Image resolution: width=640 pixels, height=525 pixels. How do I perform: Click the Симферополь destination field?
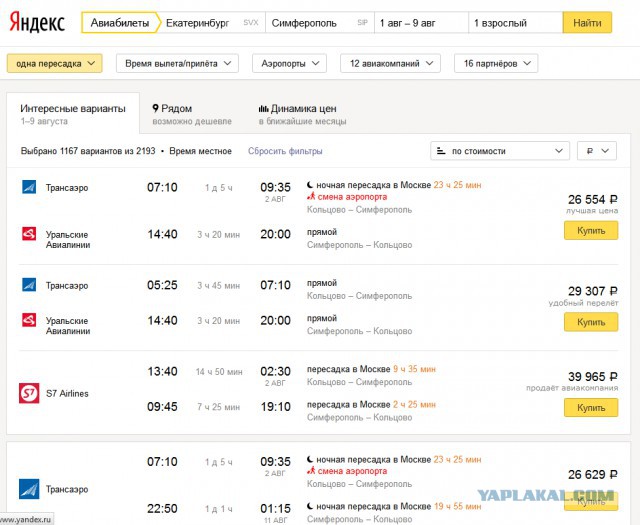[320, 23]
